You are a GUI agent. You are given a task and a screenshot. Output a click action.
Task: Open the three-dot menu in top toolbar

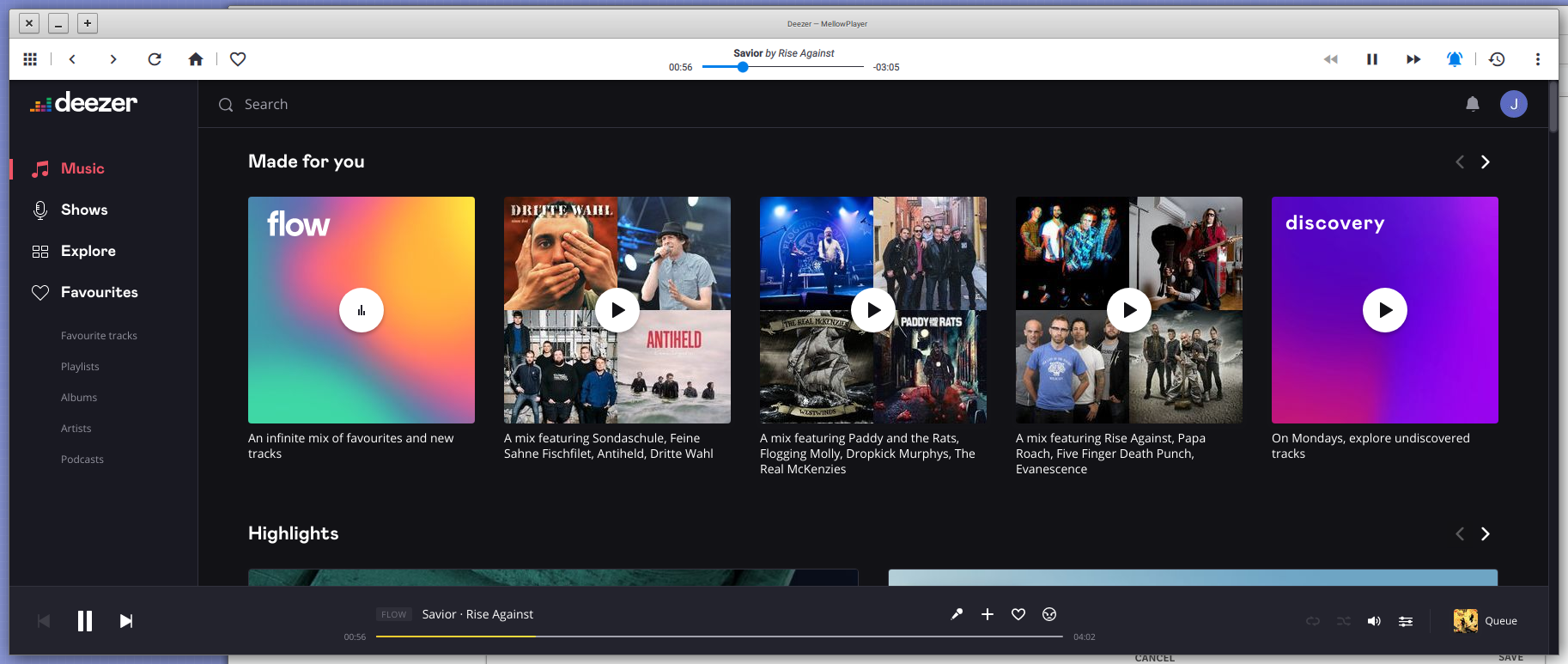click(x=1538, y=59)
